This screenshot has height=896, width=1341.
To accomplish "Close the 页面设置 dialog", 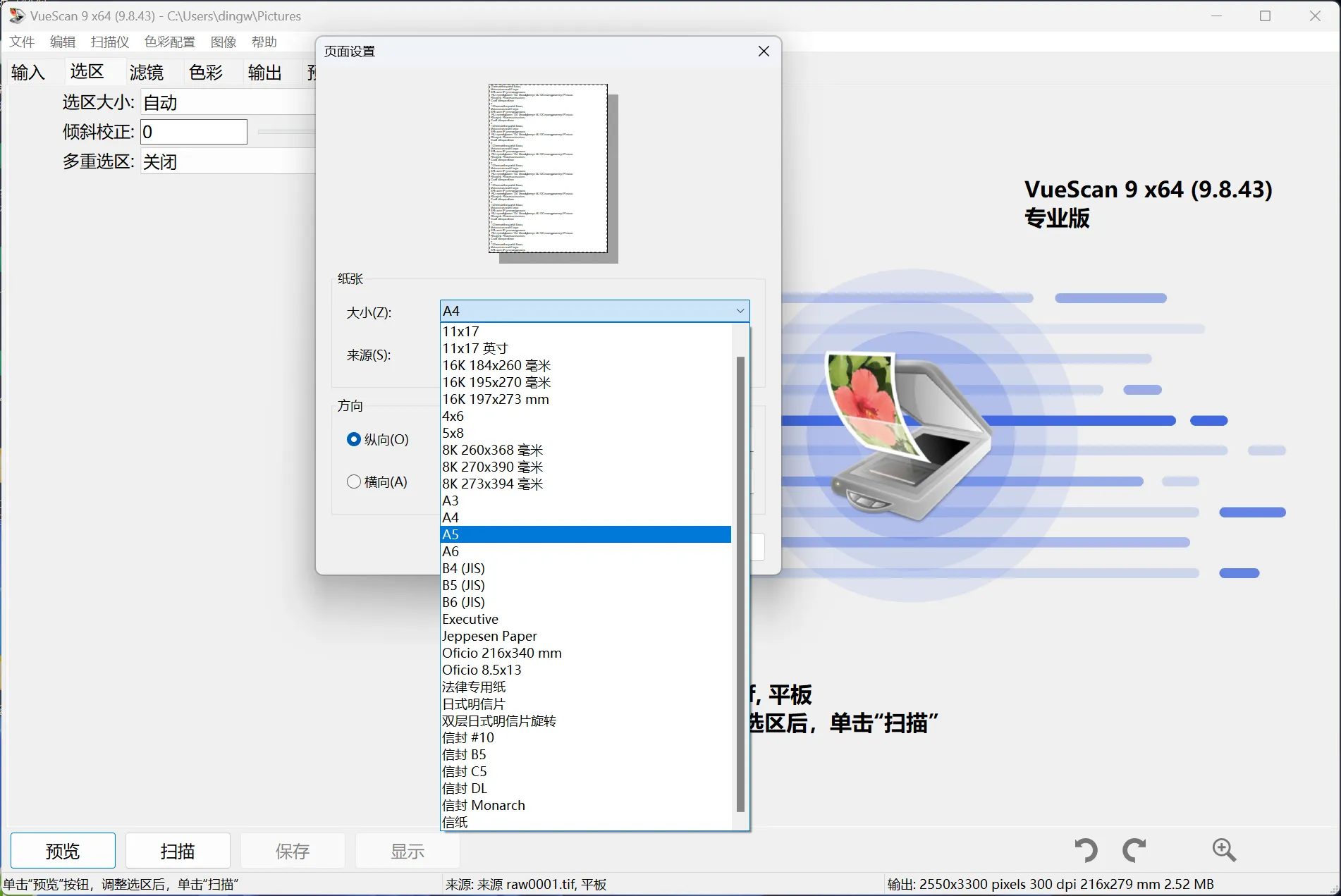I will click(764, 51).
